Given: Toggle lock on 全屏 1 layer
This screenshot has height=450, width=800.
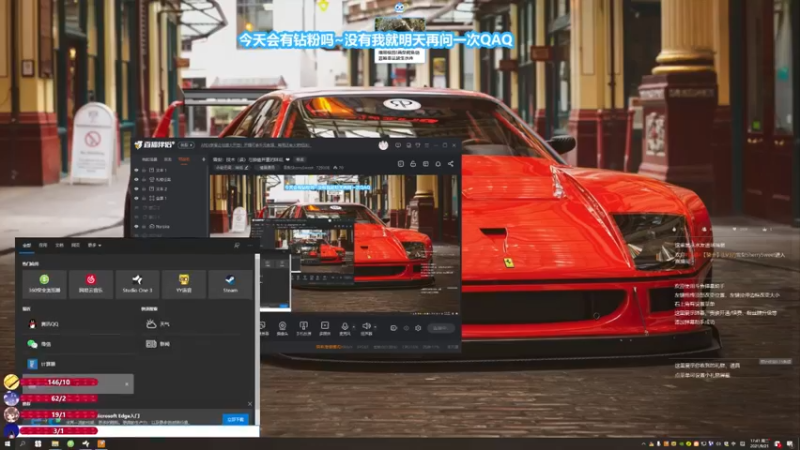Looking at the screenshot, I should click(144, 198).
